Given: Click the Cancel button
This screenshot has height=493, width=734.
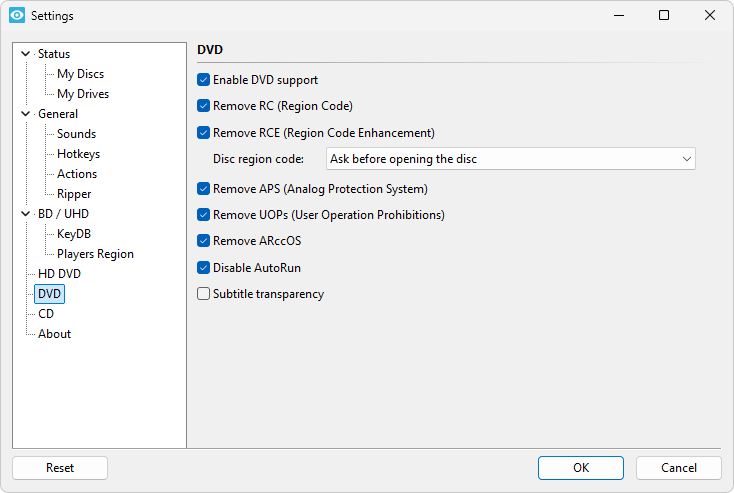Looking at the screenshot, I should 679,468.
